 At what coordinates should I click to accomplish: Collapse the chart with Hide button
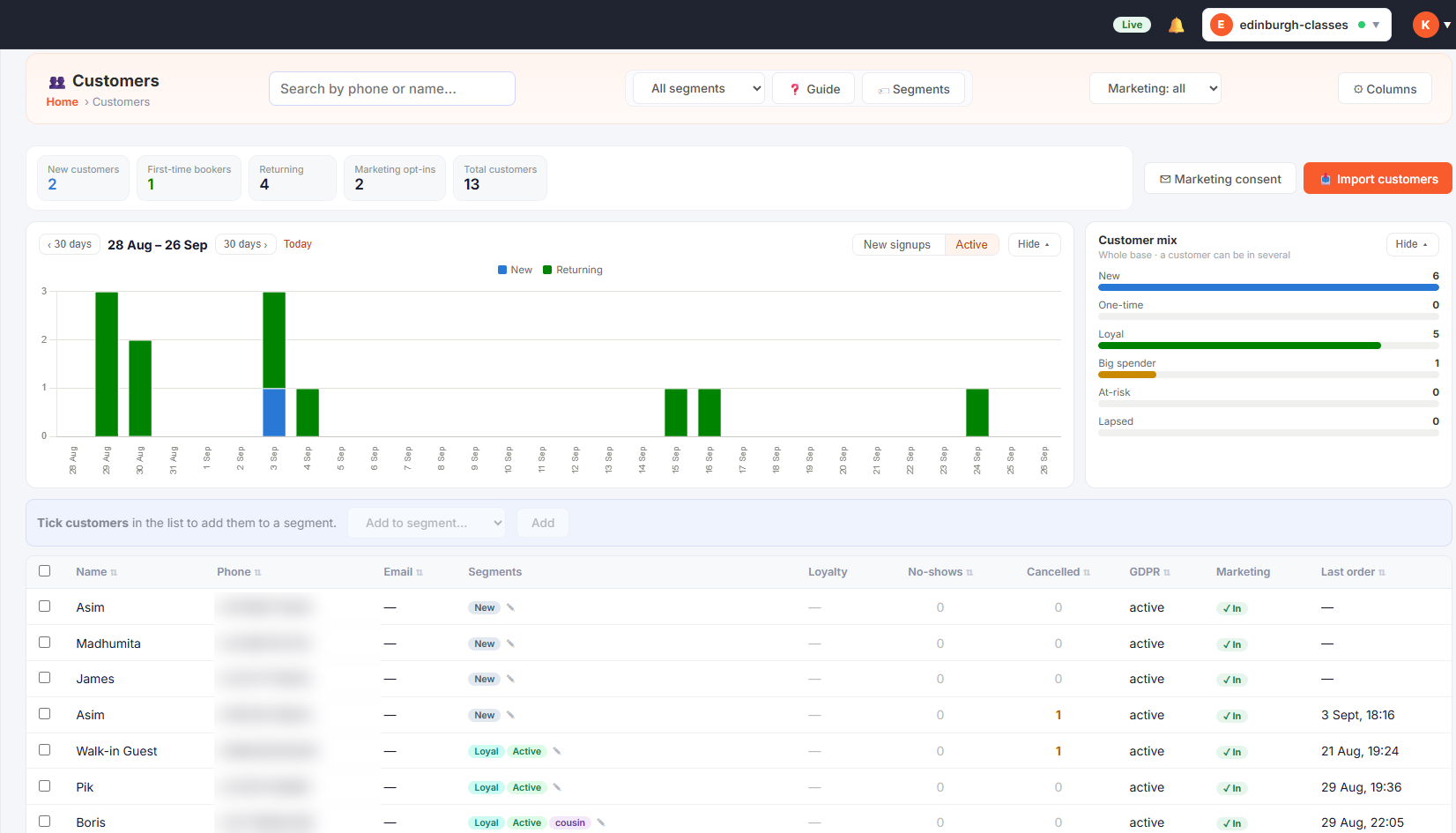click(x=1034, y=244)
